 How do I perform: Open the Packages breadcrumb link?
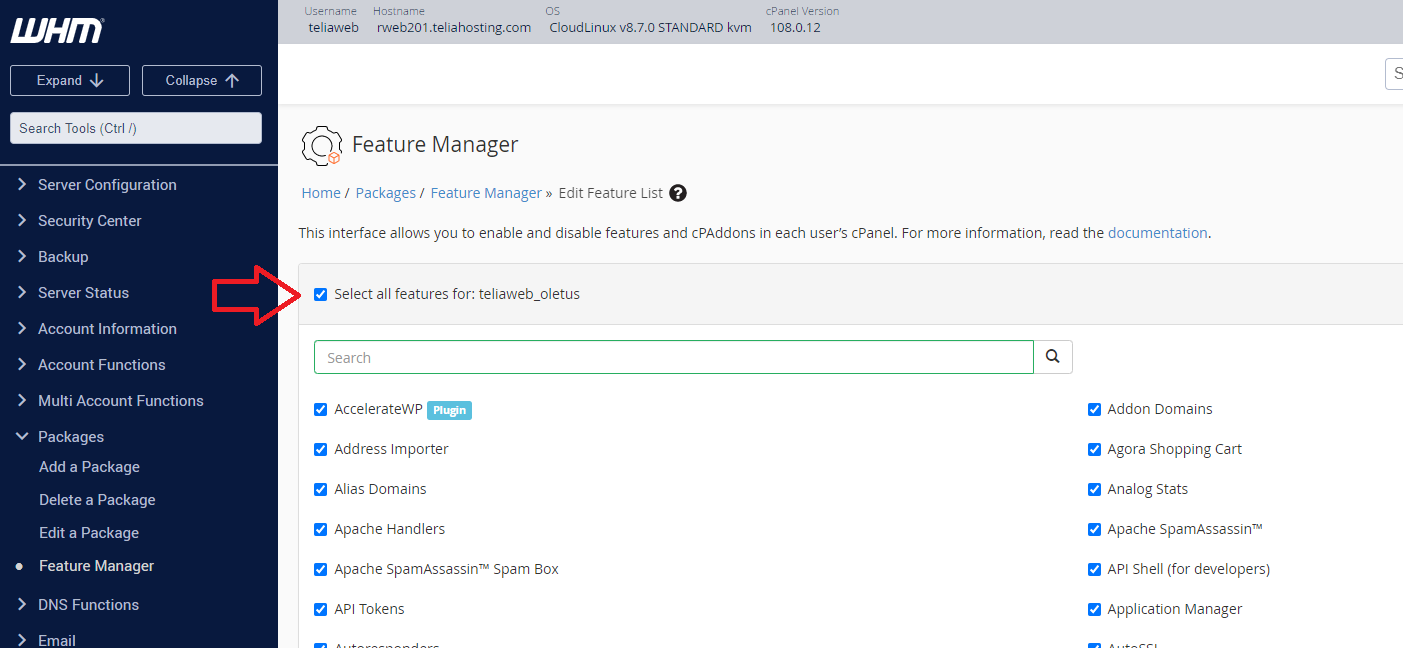tap(385, 193)
